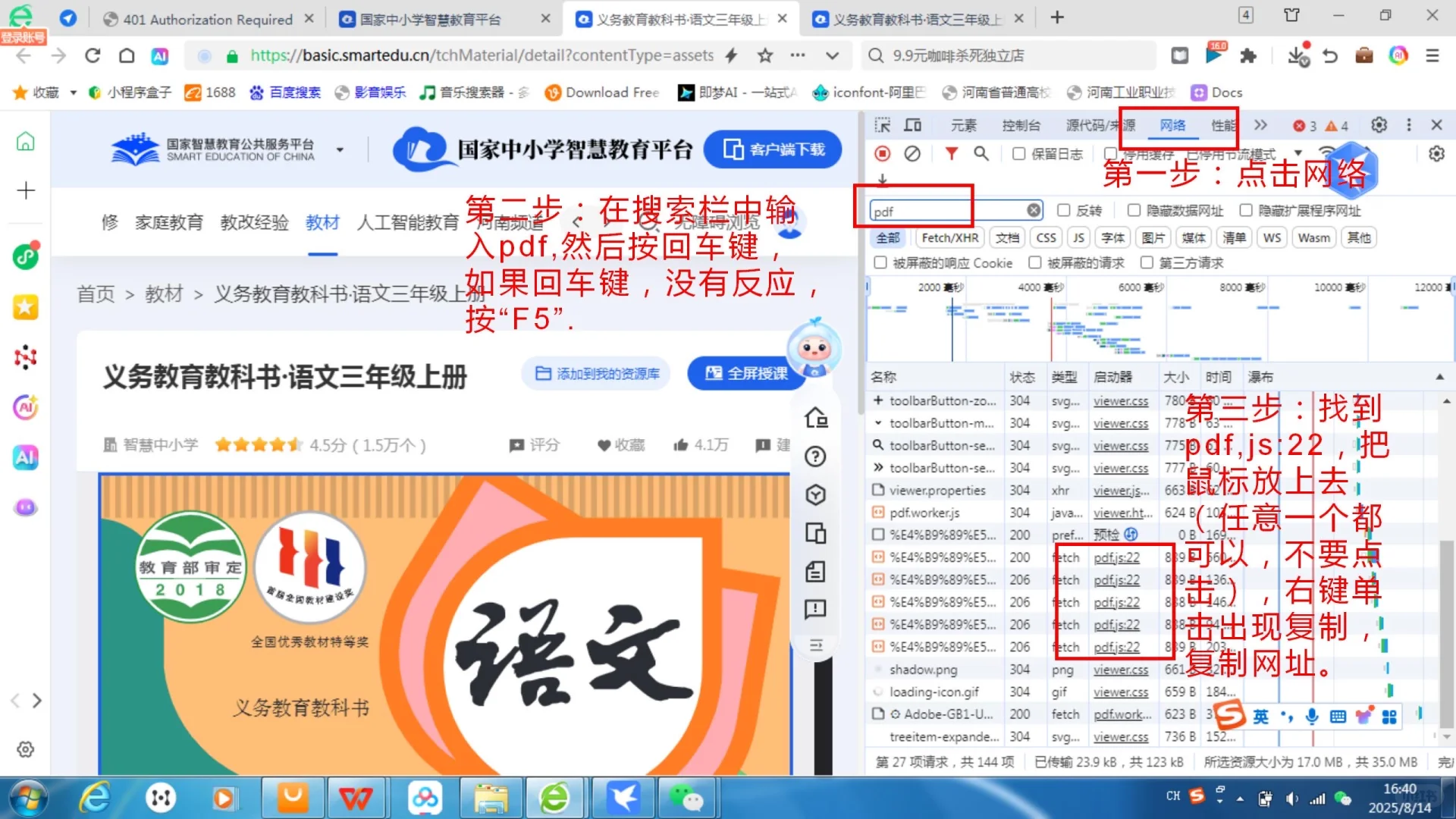Click the blue AI icon beside the address bar
The width and height of the screenshot is (1456, 819).
(x=160, y=55)
